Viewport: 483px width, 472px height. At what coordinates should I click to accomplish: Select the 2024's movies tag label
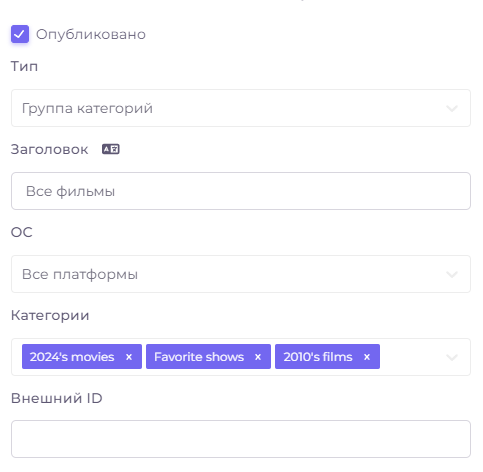72,357
